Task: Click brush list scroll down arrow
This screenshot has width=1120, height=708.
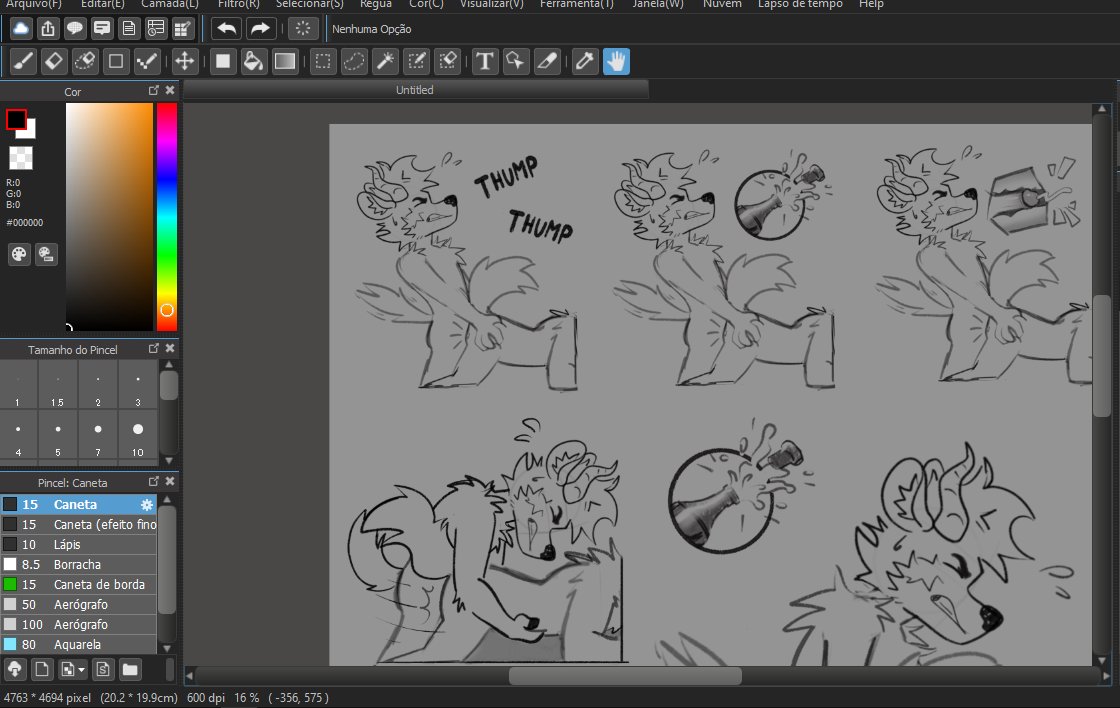Action: click(x=167, y=648)
